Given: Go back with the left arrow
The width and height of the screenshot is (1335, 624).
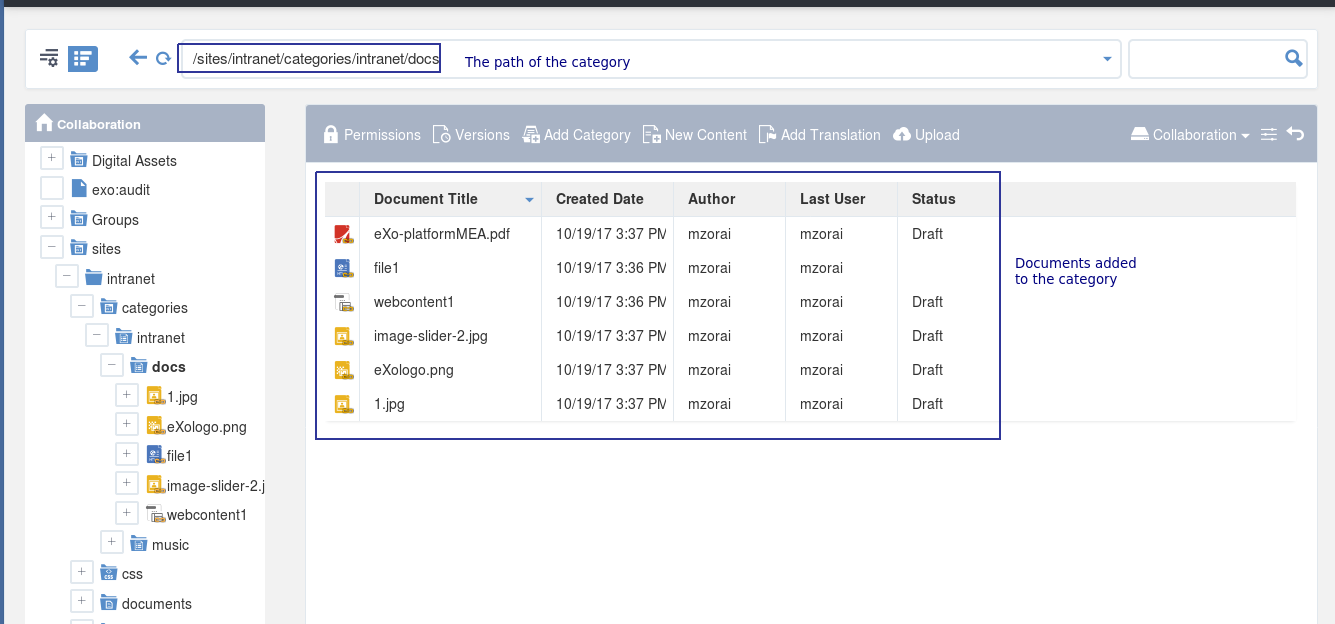Looking at the screenshot, I should pyautogui.click(x=138, y=58).
